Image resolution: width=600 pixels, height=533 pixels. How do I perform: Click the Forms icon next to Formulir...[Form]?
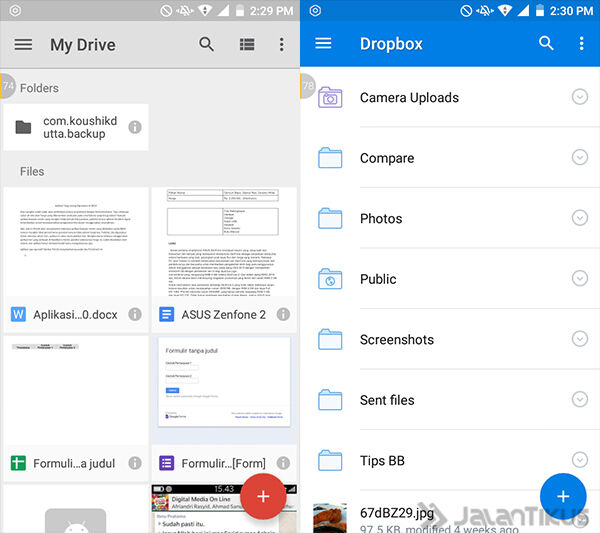[166, 463]
